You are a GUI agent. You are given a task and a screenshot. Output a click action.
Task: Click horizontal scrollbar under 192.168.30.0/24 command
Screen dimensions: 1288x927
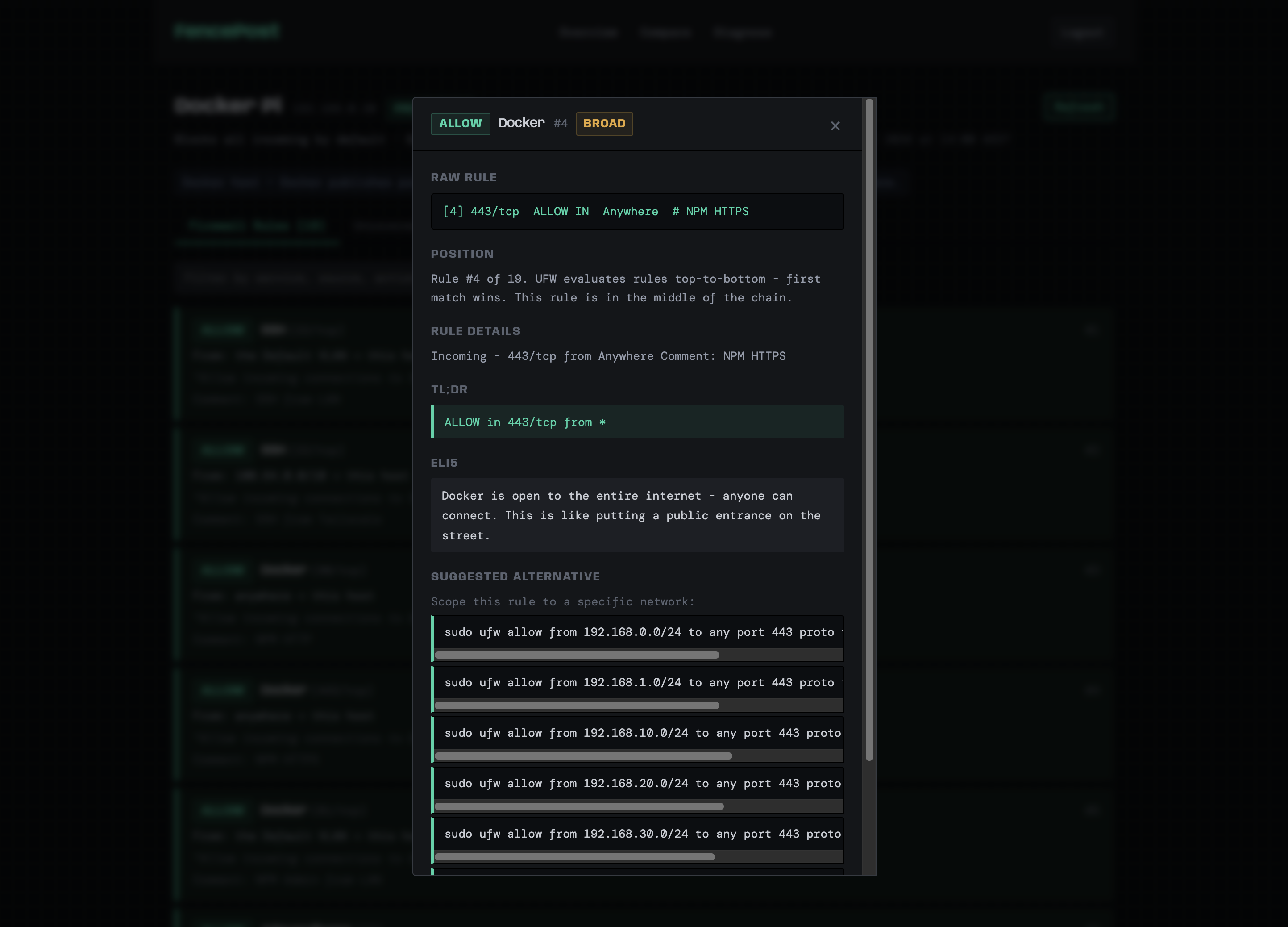point(574,857)
